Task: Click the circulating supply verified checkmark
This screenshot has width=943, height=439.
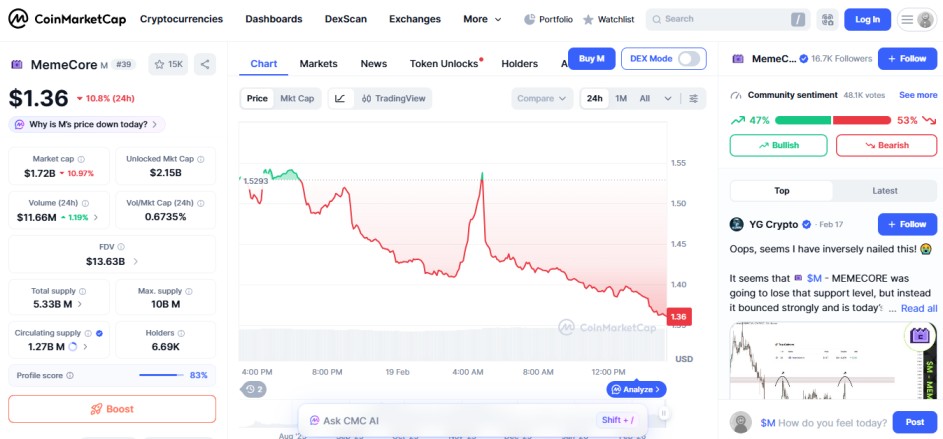Action: click(99, 333)
